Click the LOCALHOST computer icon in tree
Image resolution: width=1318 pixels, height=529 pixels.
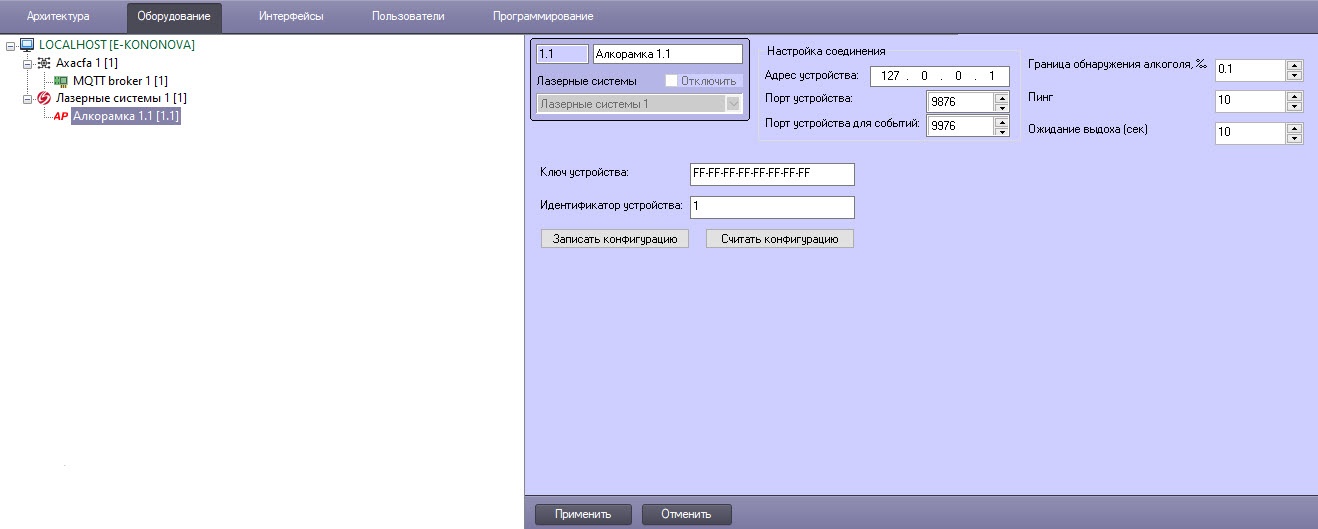27,45
